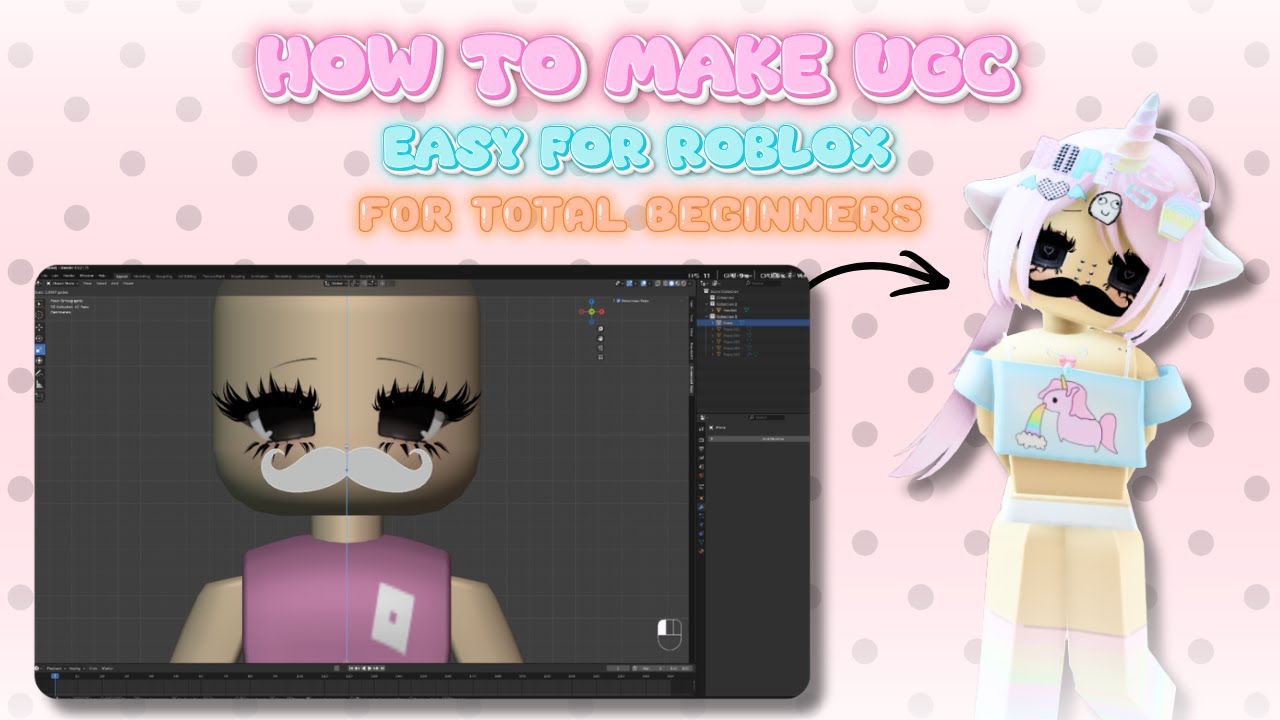This screenshot has width=1280, height=720.
Task: Click the Properties editor search field
Action: (767, 417)
